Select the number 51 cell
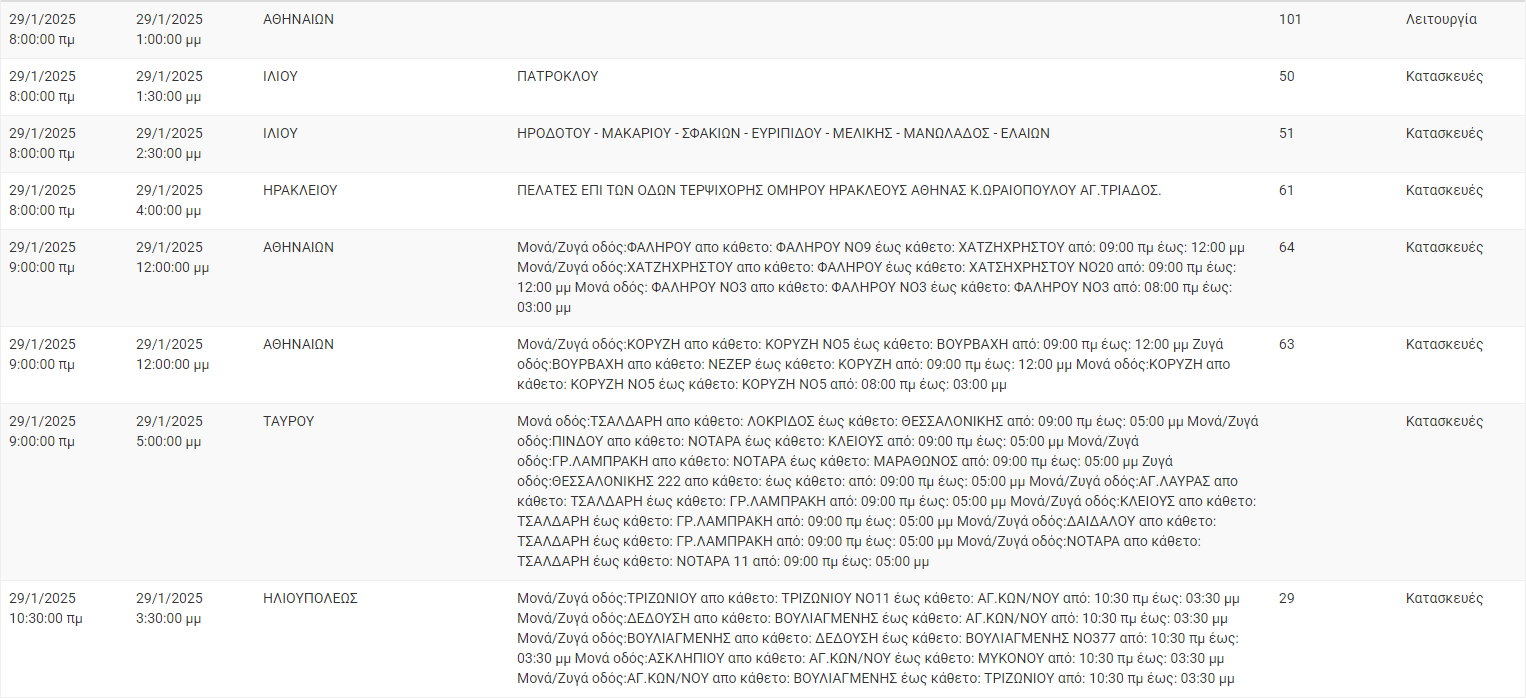 (1286, 133)
